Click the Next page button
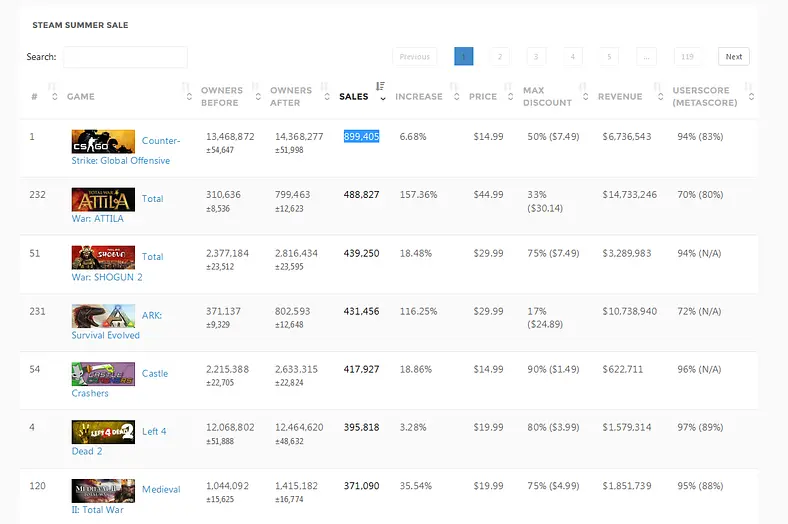This screenshot has height=524, width=788. point(734,57)
